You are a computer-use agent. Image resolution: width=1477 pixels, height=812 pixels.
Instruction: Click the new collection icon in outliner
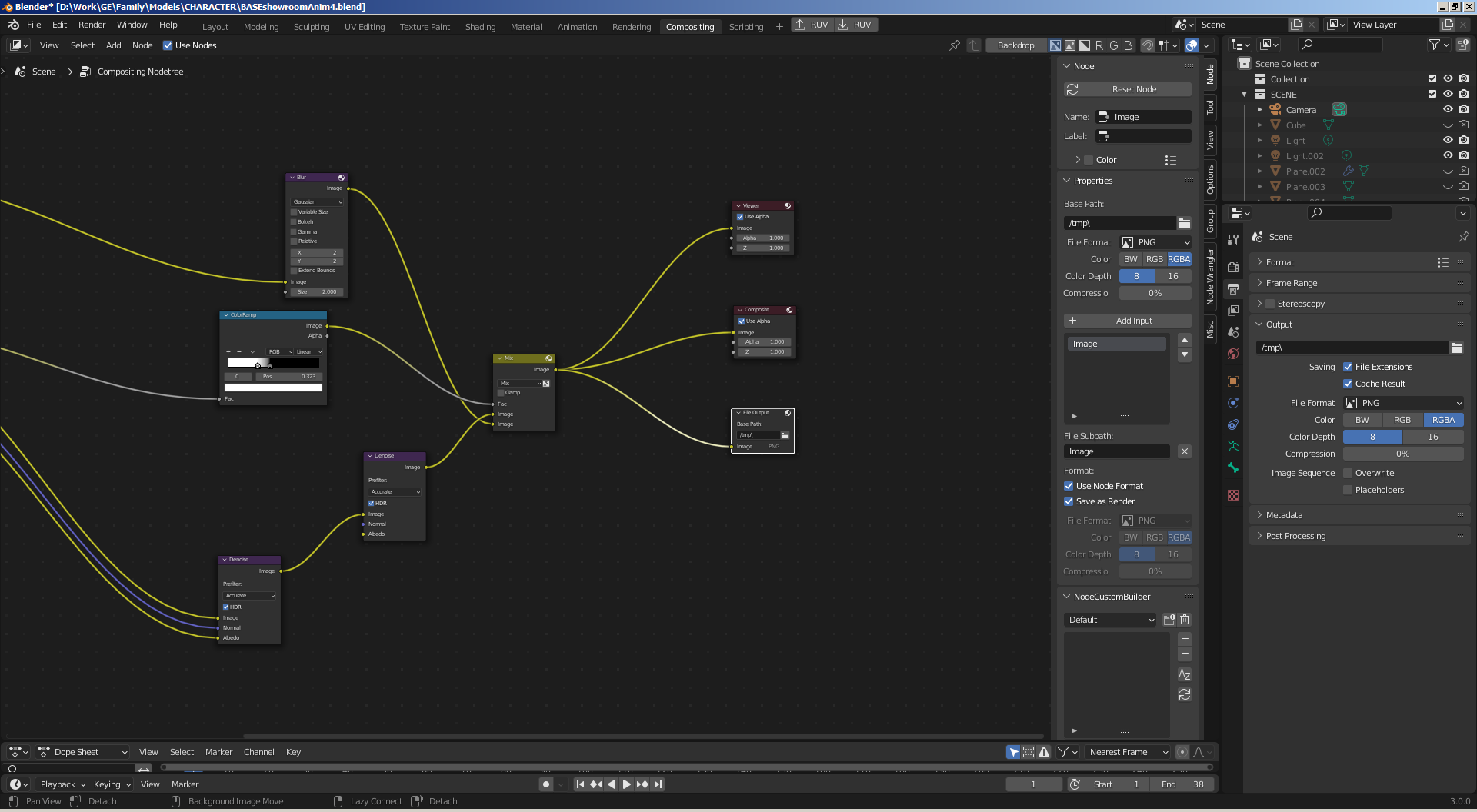point(1462,45)
